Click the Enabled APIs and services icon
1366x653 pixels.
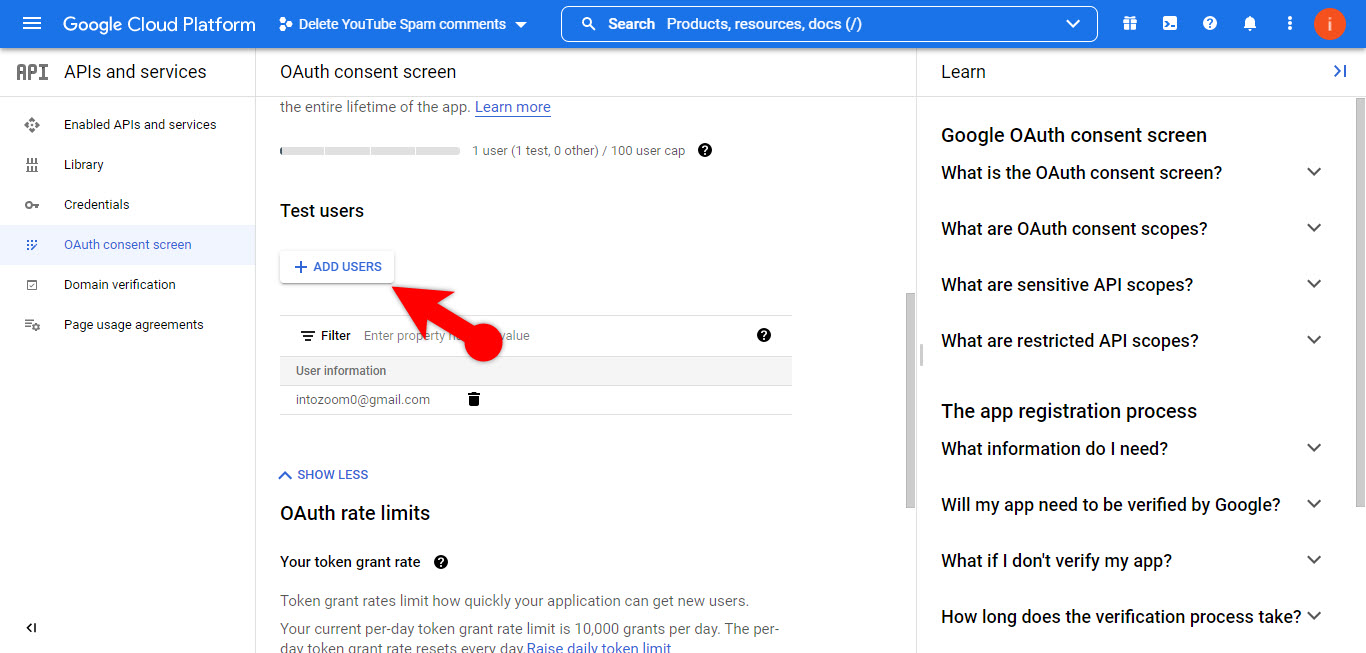coord(32,125)
